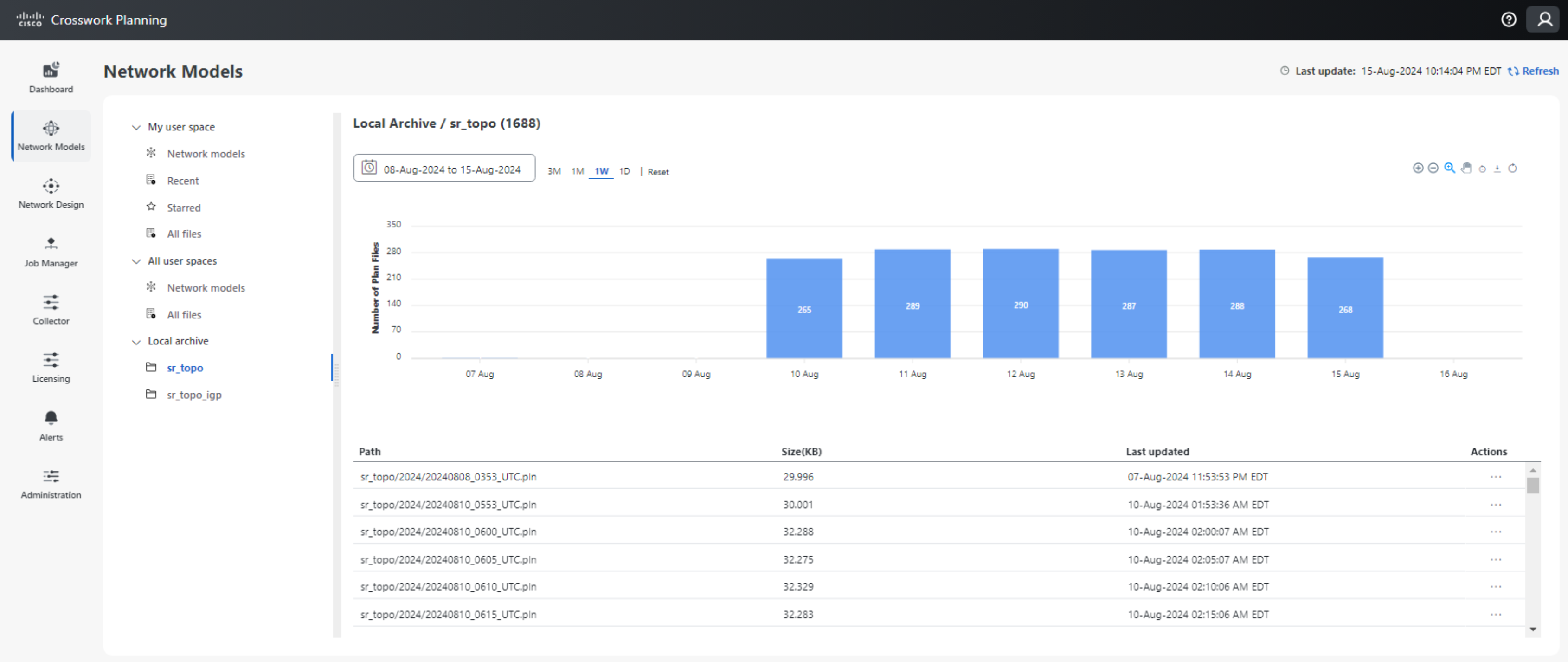
Task: Select the sr_topo_igp archive folder
Action: coord(193,395)
